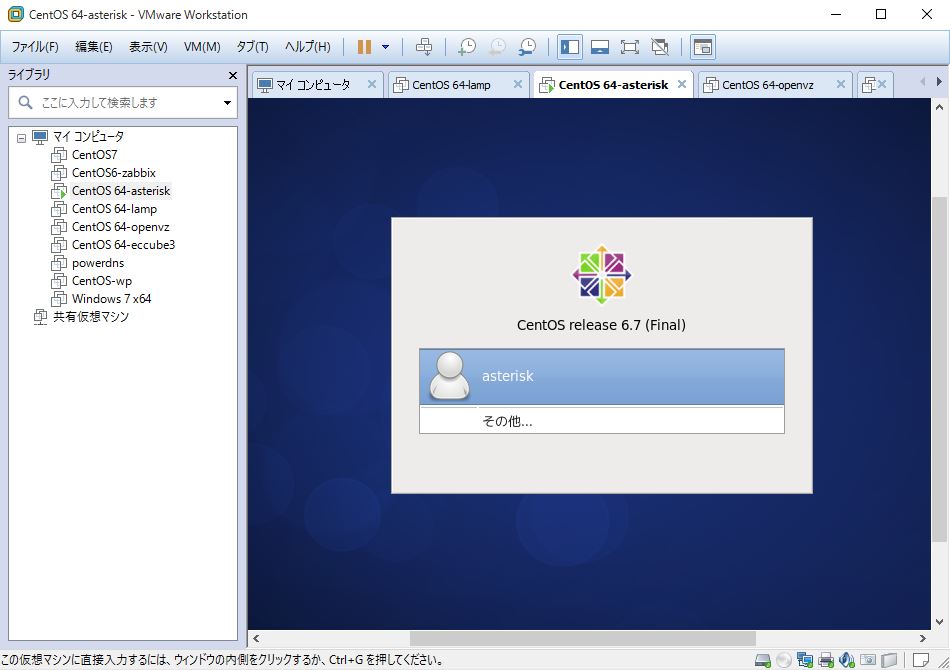Open the 編集(E) menu

click(x=94, y=47)
